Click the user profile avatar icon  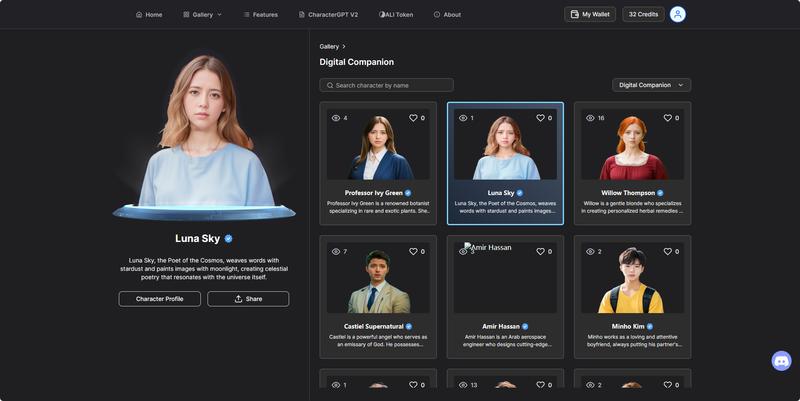click(x=677, y=14)
